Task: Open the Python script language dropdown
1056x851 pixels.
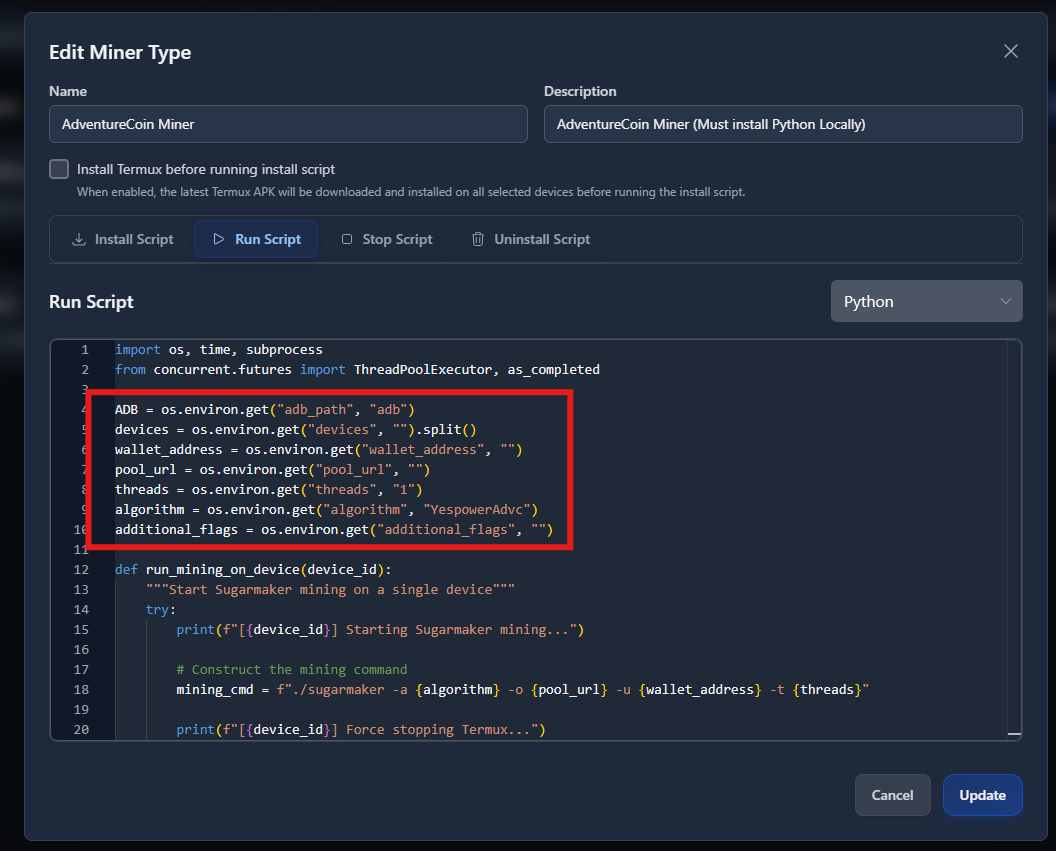Action: pyautogui.click(x=926, y=301)
